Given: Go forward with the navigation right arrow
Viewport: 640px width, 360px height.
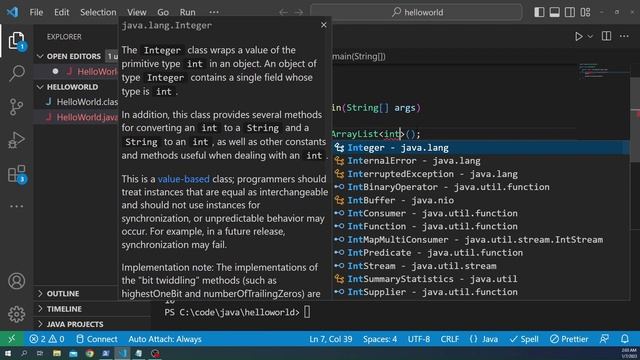Looking at the screenshot, I should pyautogui.click(x=299, y=12).
